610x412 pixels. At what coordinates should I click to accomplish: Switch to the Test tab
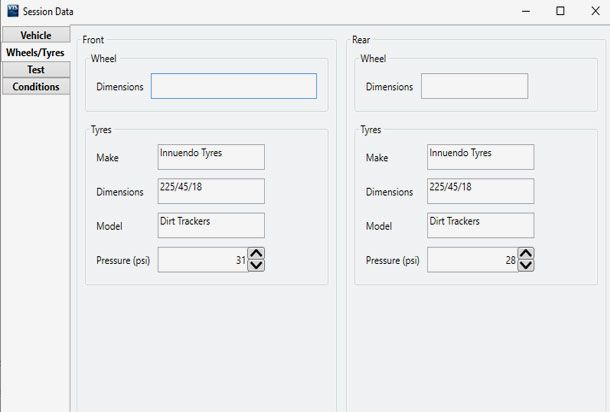coord(36,70)
